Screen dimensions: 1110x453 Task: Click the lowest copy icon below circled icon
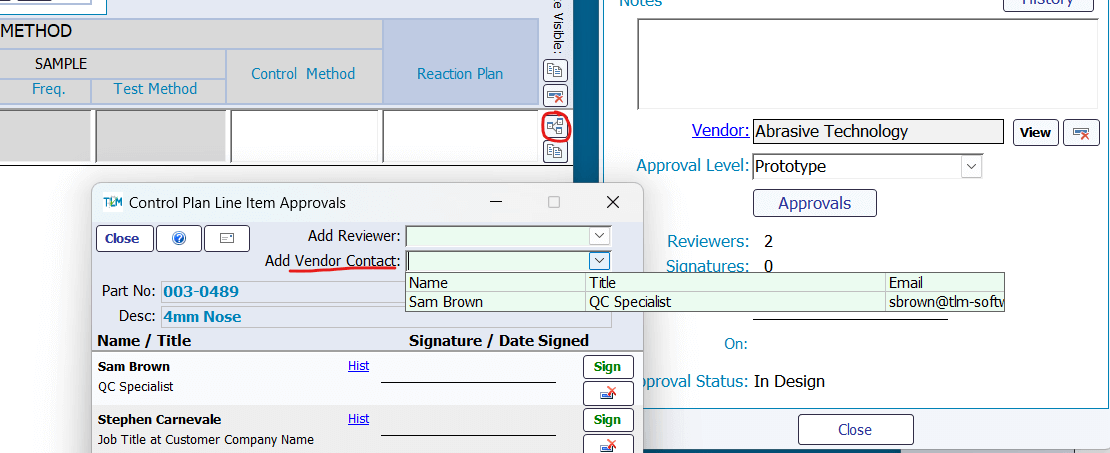(x=555, y=152)
